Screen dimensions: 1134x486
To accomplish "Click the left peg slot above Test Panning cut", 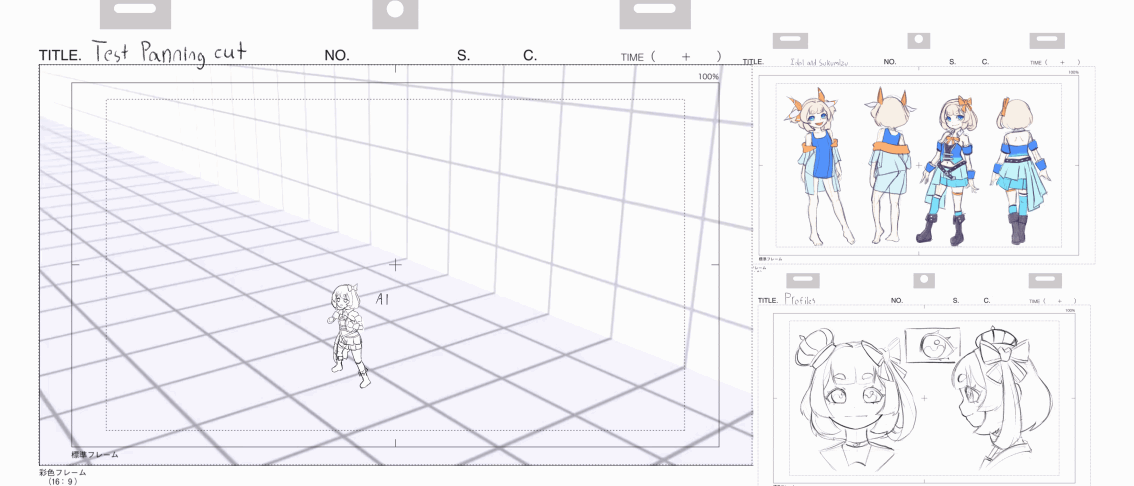I will click(x=136, y=12).
